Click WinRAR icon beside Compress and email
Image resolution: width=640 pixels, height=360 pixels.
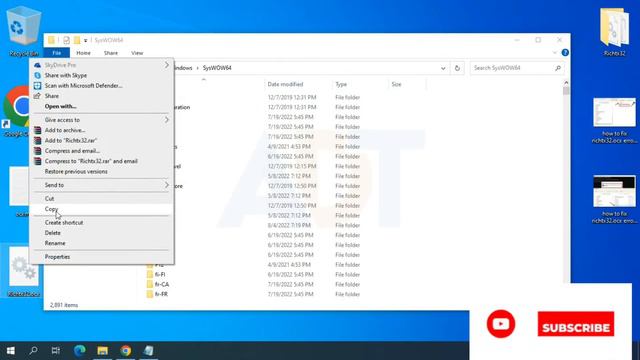[38, 151]
